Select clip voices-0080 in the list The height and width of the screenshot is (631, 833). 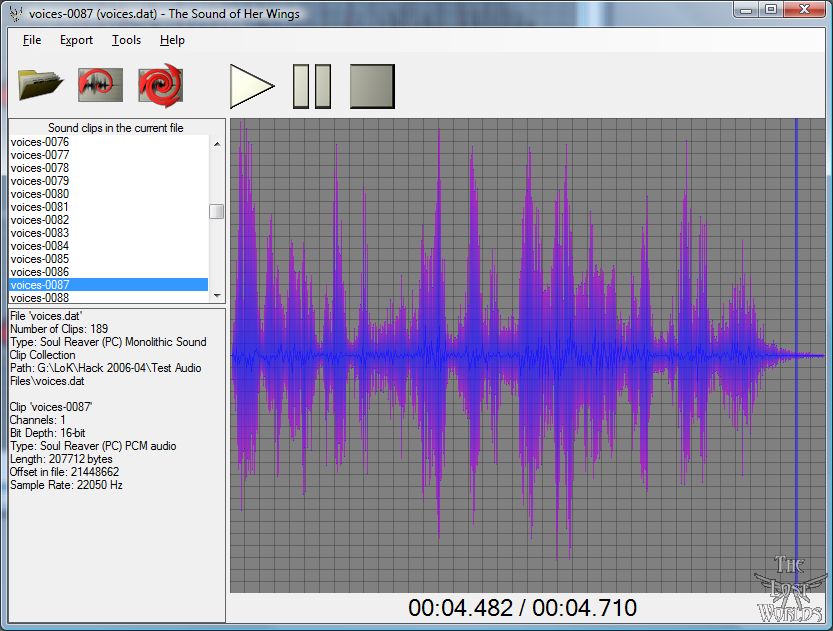tap(108, 194)
